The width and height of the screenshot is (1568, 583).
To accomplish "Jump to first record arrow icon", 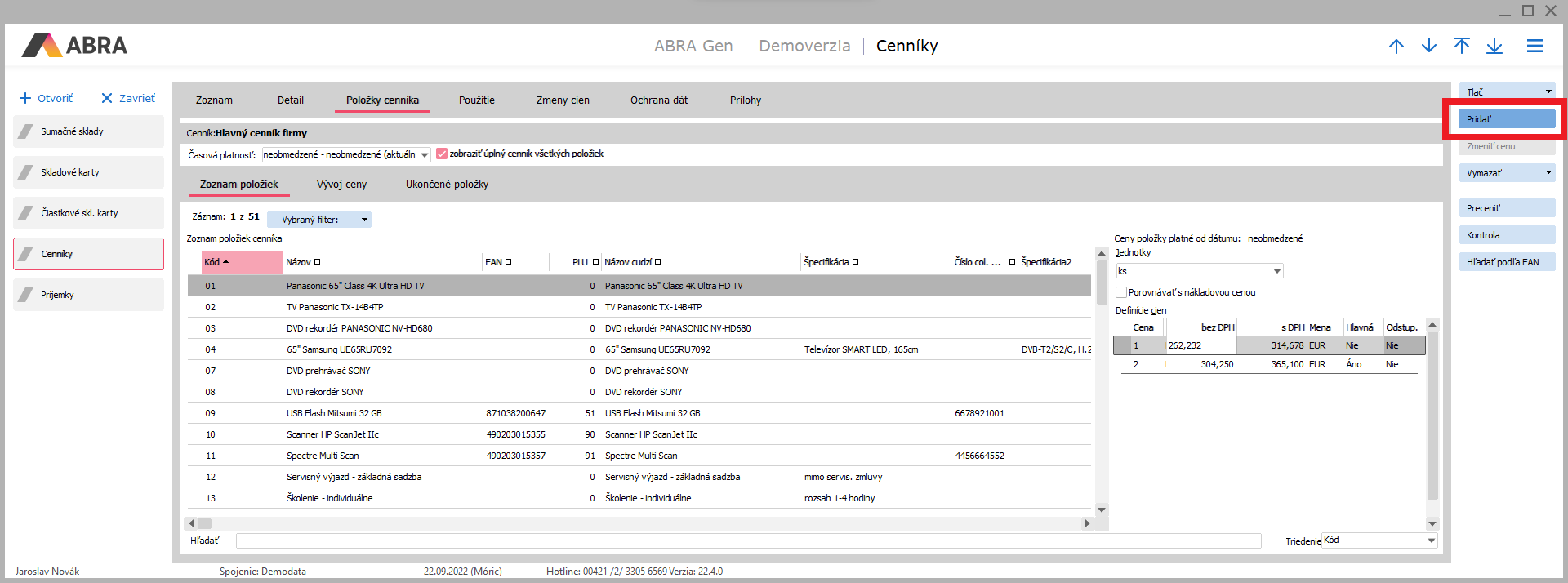I will tap(1462, 47).
